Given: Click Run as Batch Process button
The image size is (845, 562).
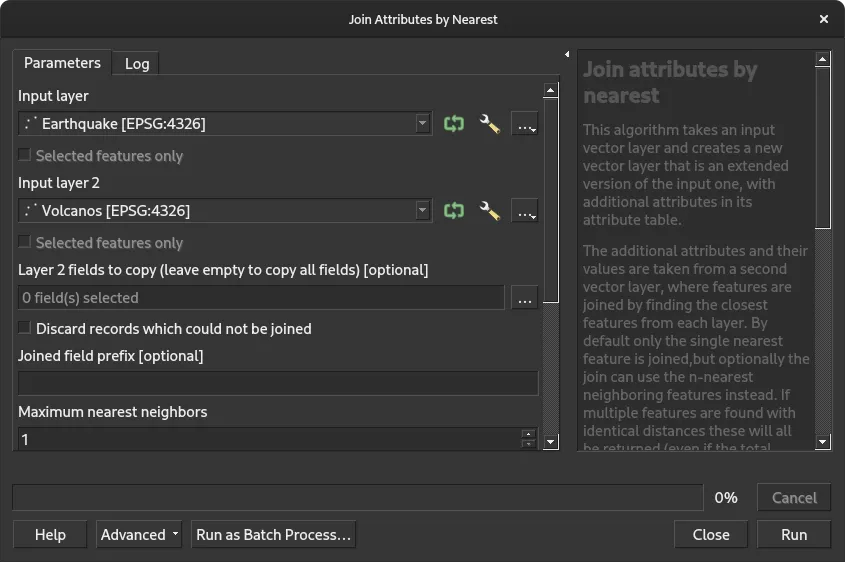Looking at the screenshot, I should pyautogui.click(x=273, y=535).
